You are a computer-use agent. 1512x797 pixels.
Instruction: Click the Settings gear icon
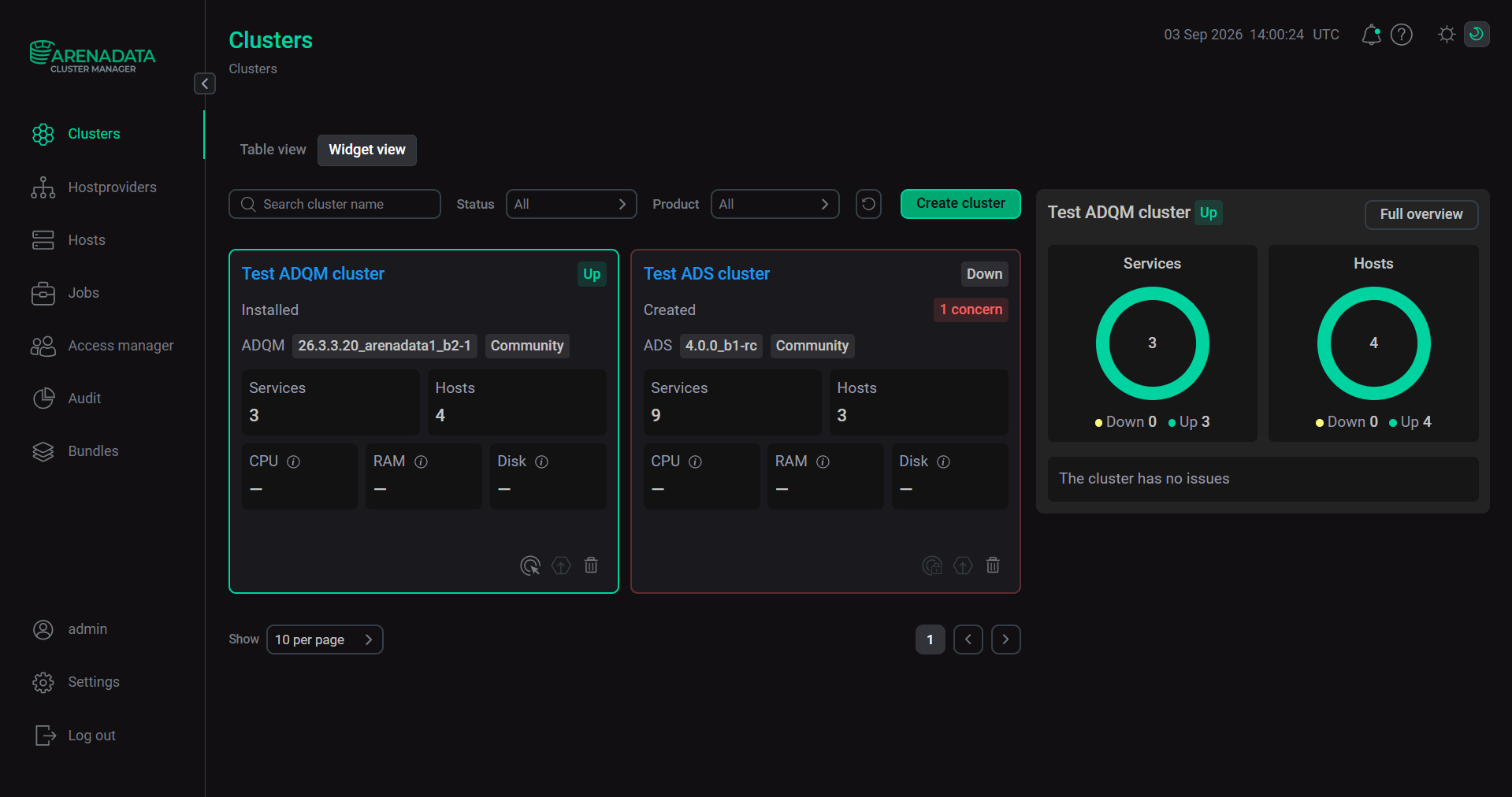43,682
